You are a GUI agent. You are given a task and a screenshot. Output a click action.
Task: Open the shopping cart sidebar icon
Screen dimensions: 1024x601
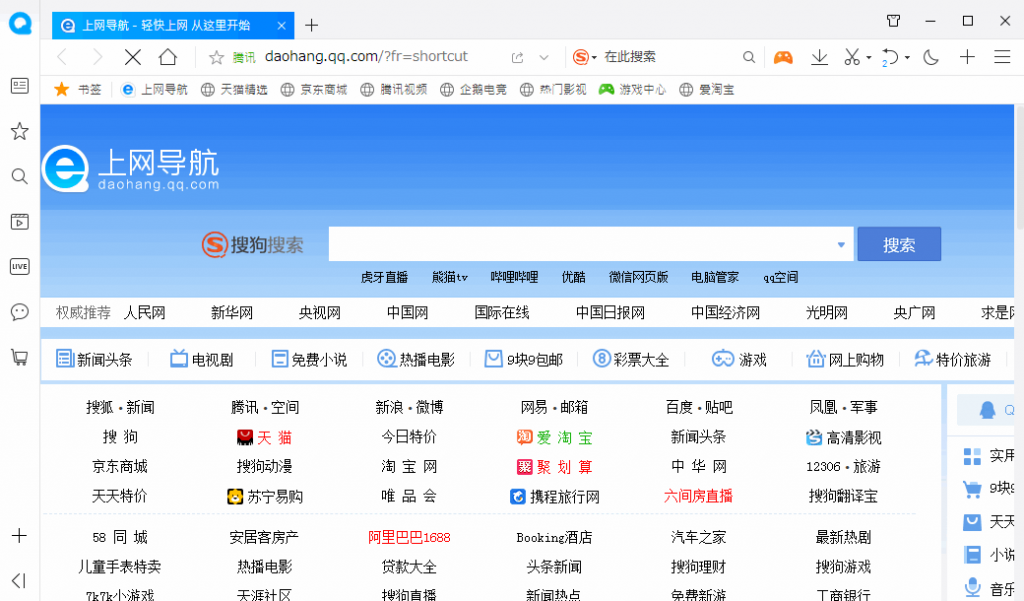click(x=19, y=356)
